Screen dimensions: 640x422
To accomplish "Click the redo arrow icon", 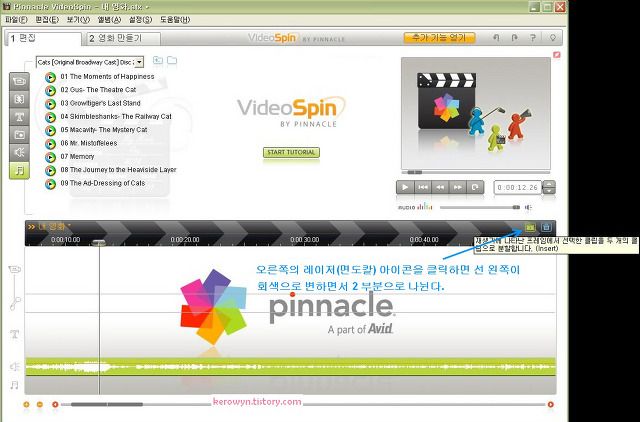I will (x=514, y=38).
